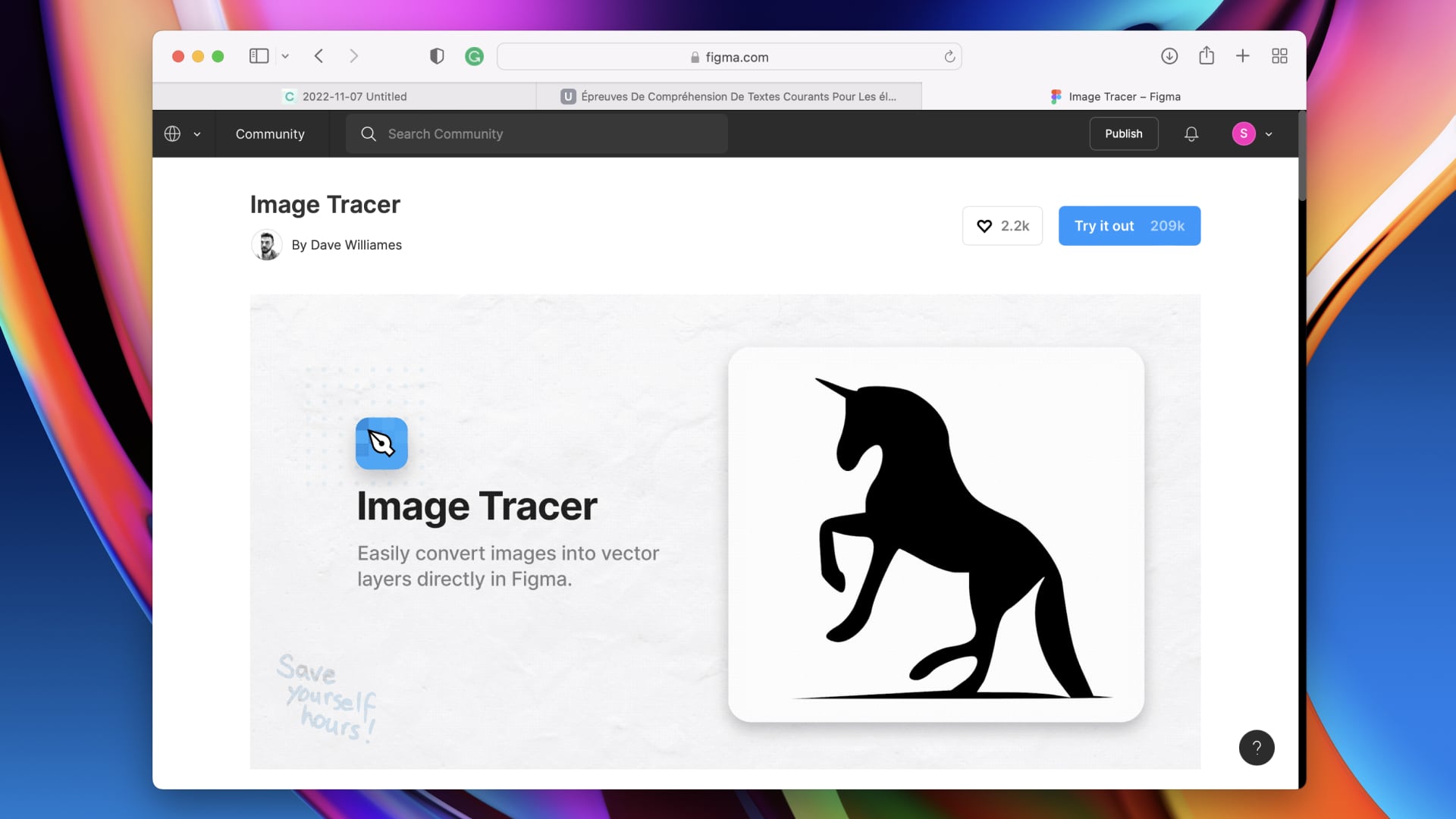Screen dimensions: 1456x819
Task: Open the sidebar options chevron
Action: (x=286, y=56)
